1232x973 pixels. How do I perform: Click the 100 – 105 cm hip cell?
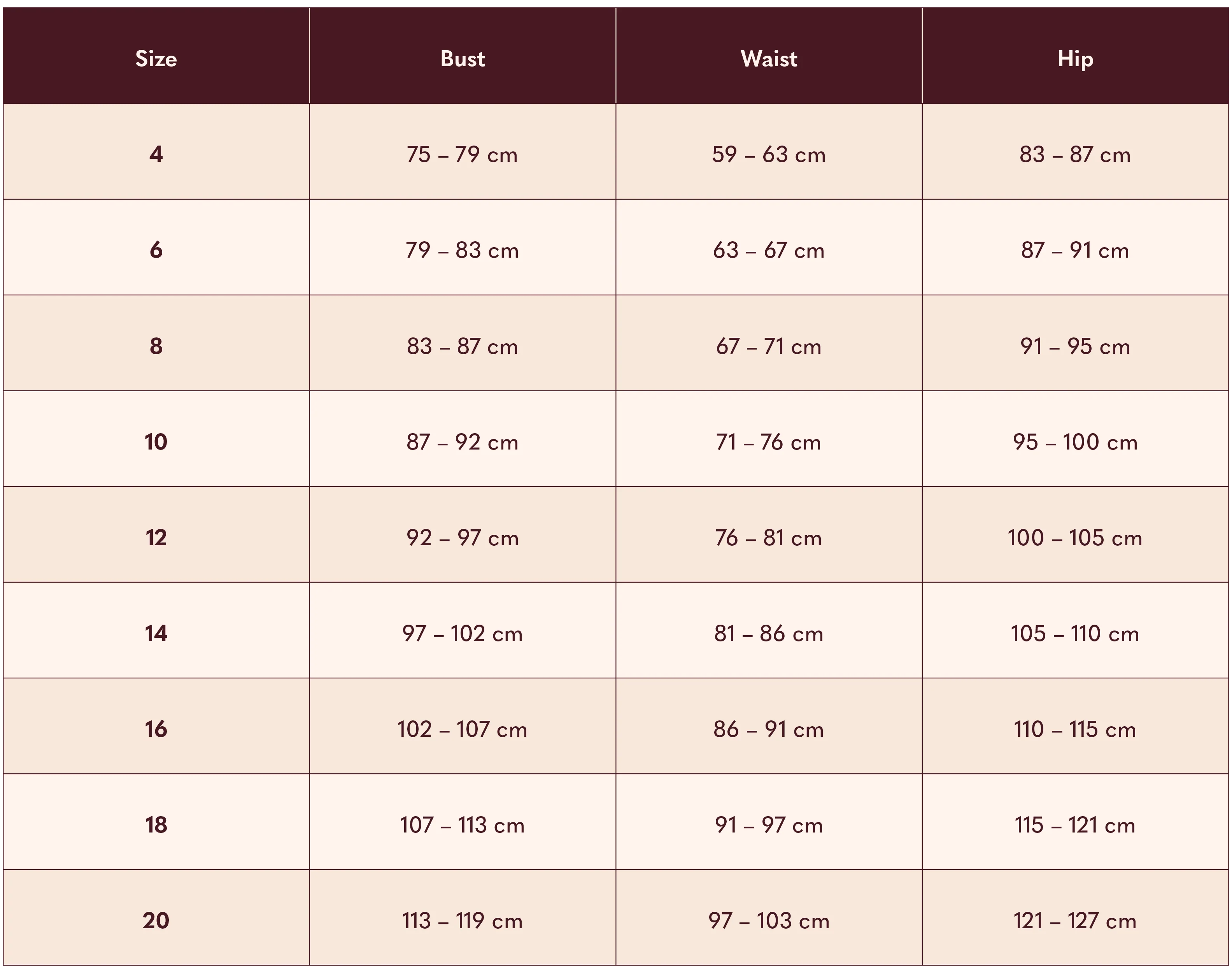(x=1075, y=538)
